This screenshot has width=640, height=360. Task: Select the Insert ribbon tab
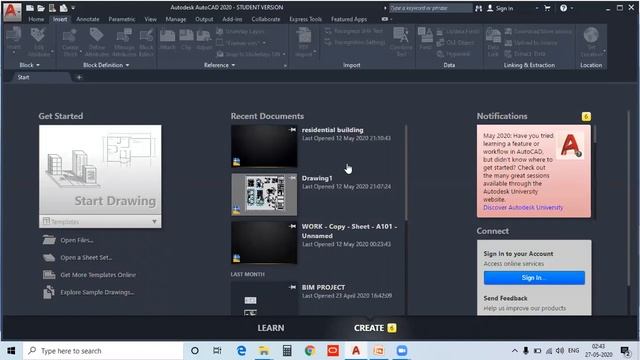pos(60,19)
